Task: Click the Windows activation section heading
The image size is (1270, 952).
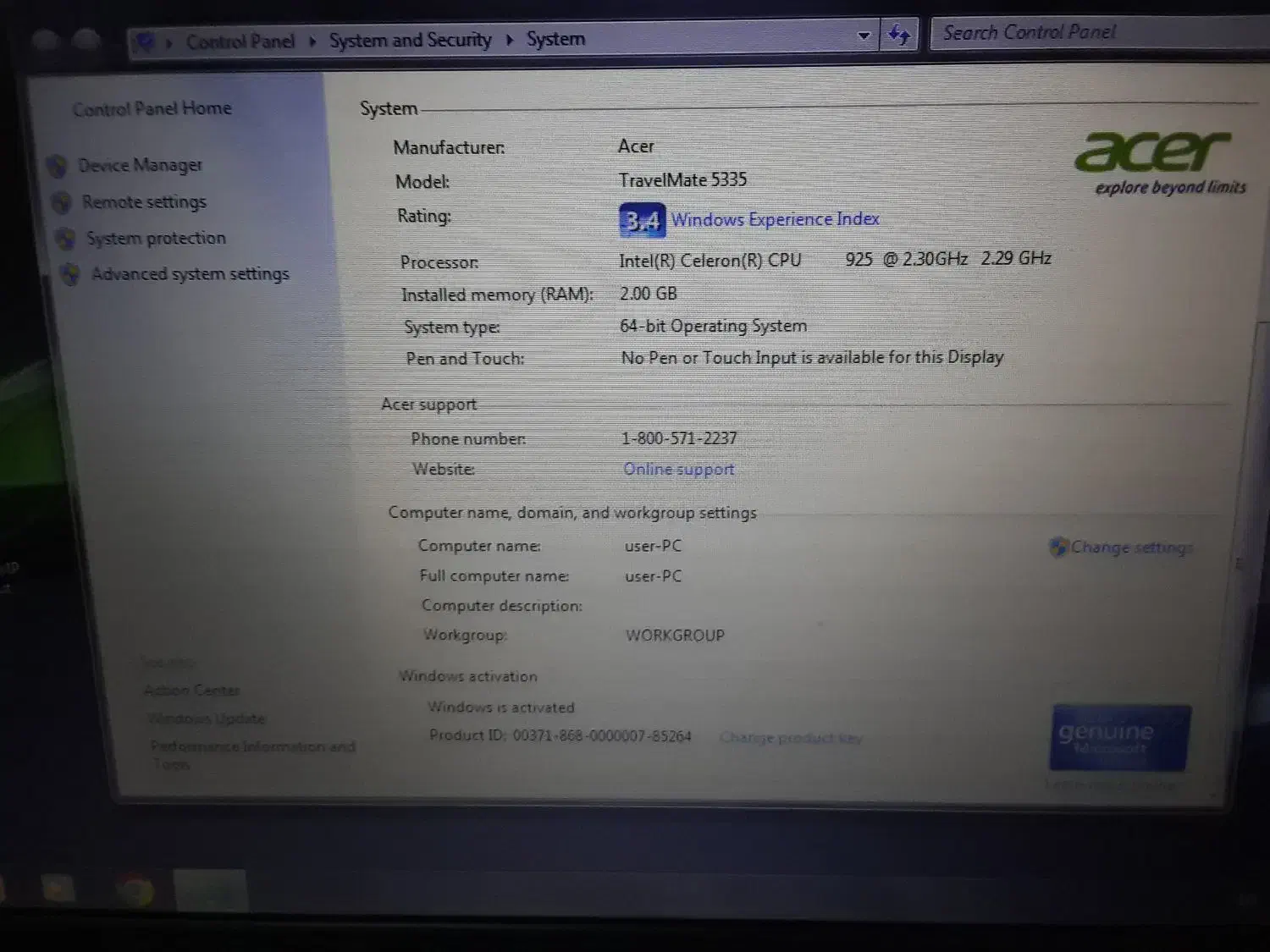Action: pyautogui.click(x=468, y=676)
